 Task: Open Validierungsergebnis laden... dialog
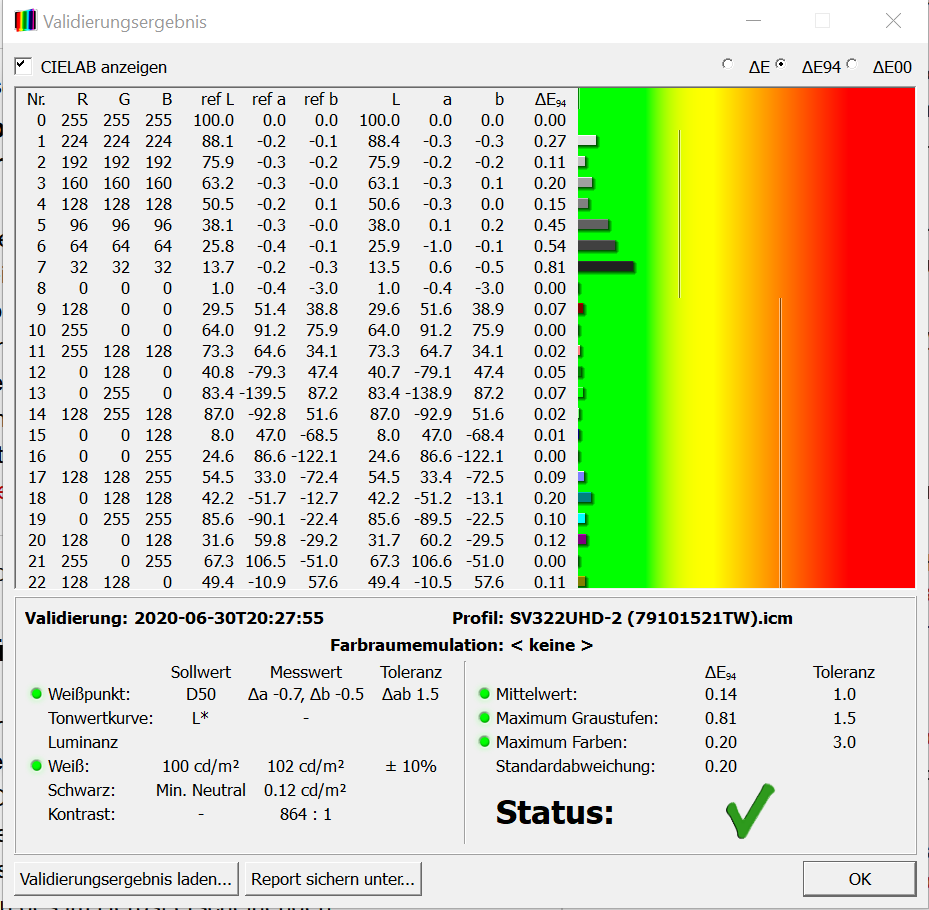point(126,880)
